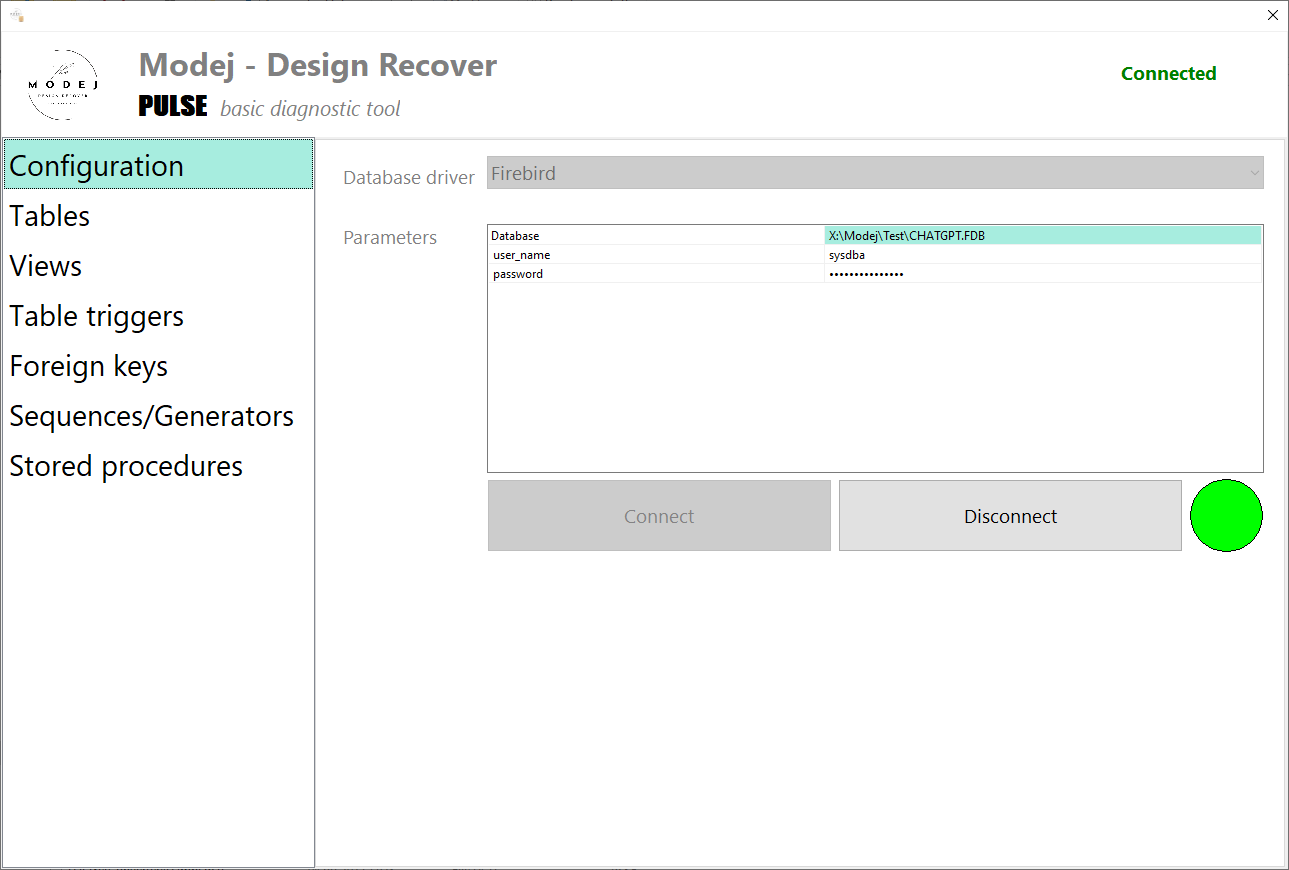Click the Modej - Design Recover title
This screenshot has height=870, width=1289.
[x=318, y=65]
